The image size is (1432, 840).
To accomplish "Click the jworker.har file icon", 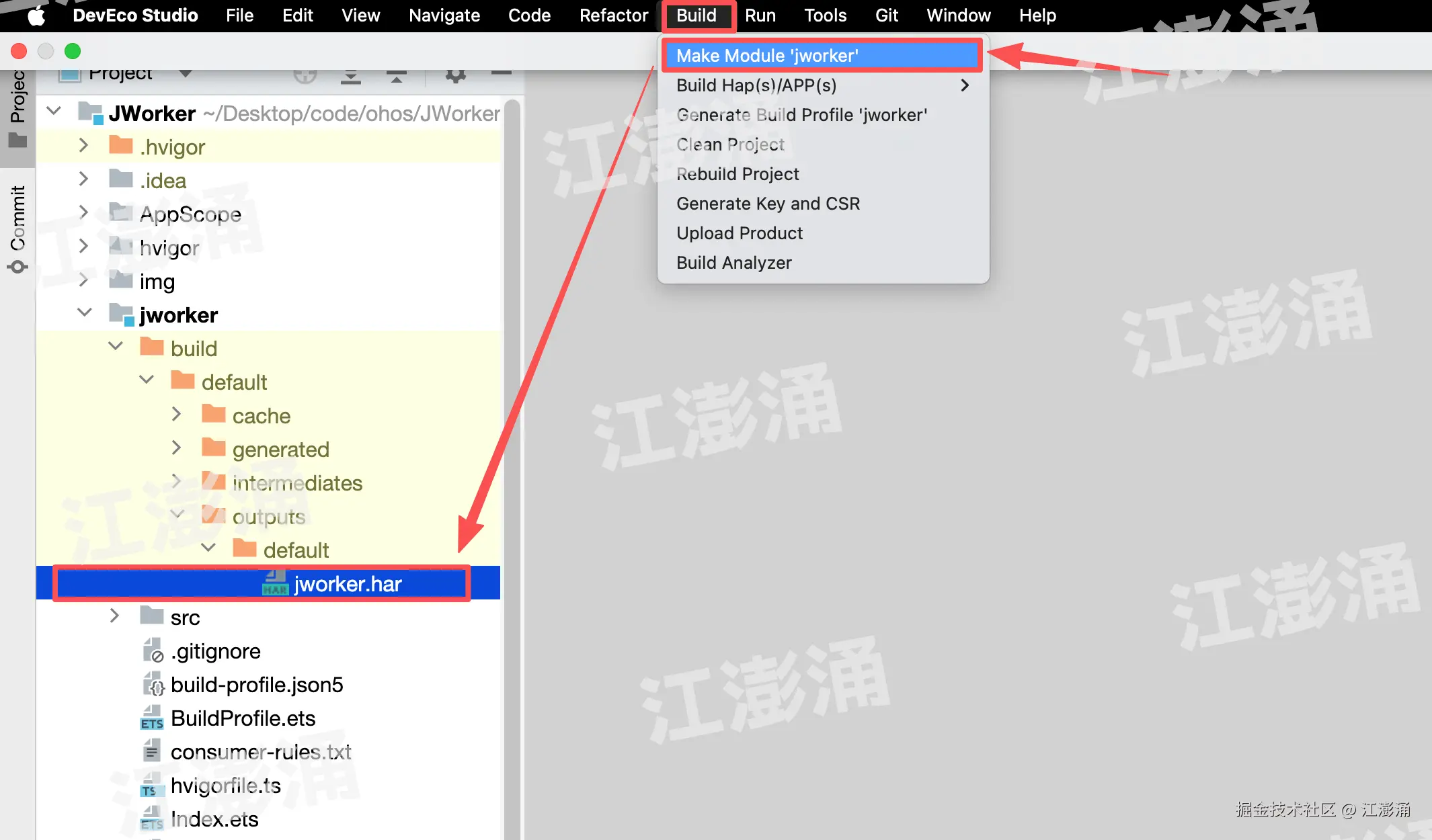I will point(275,583).
